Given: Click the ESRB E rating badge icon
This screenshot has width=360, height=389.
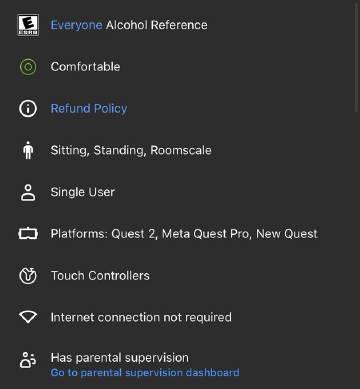Looking at the screenshot, I should click(28, 25).
